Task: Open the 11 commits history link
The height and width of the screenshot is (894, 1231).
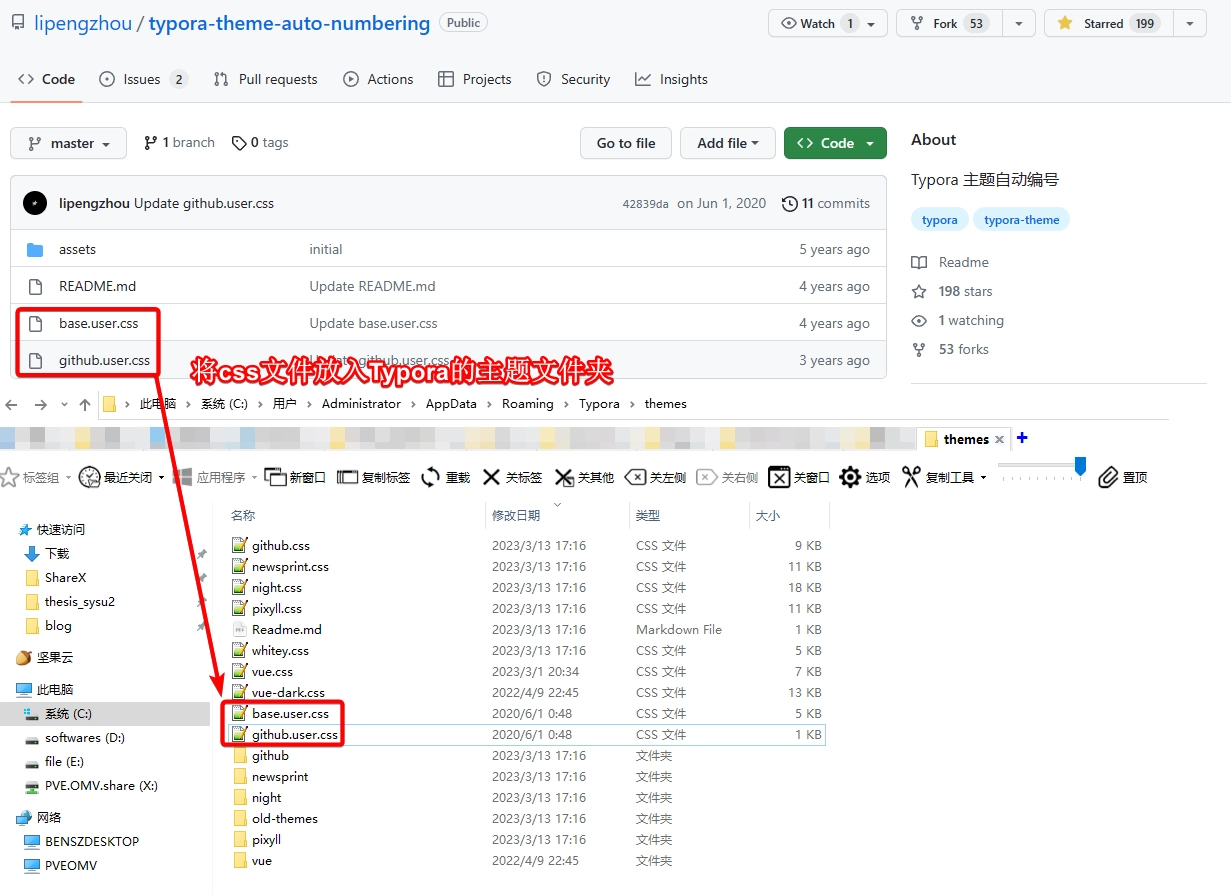Action: point(826,203)
